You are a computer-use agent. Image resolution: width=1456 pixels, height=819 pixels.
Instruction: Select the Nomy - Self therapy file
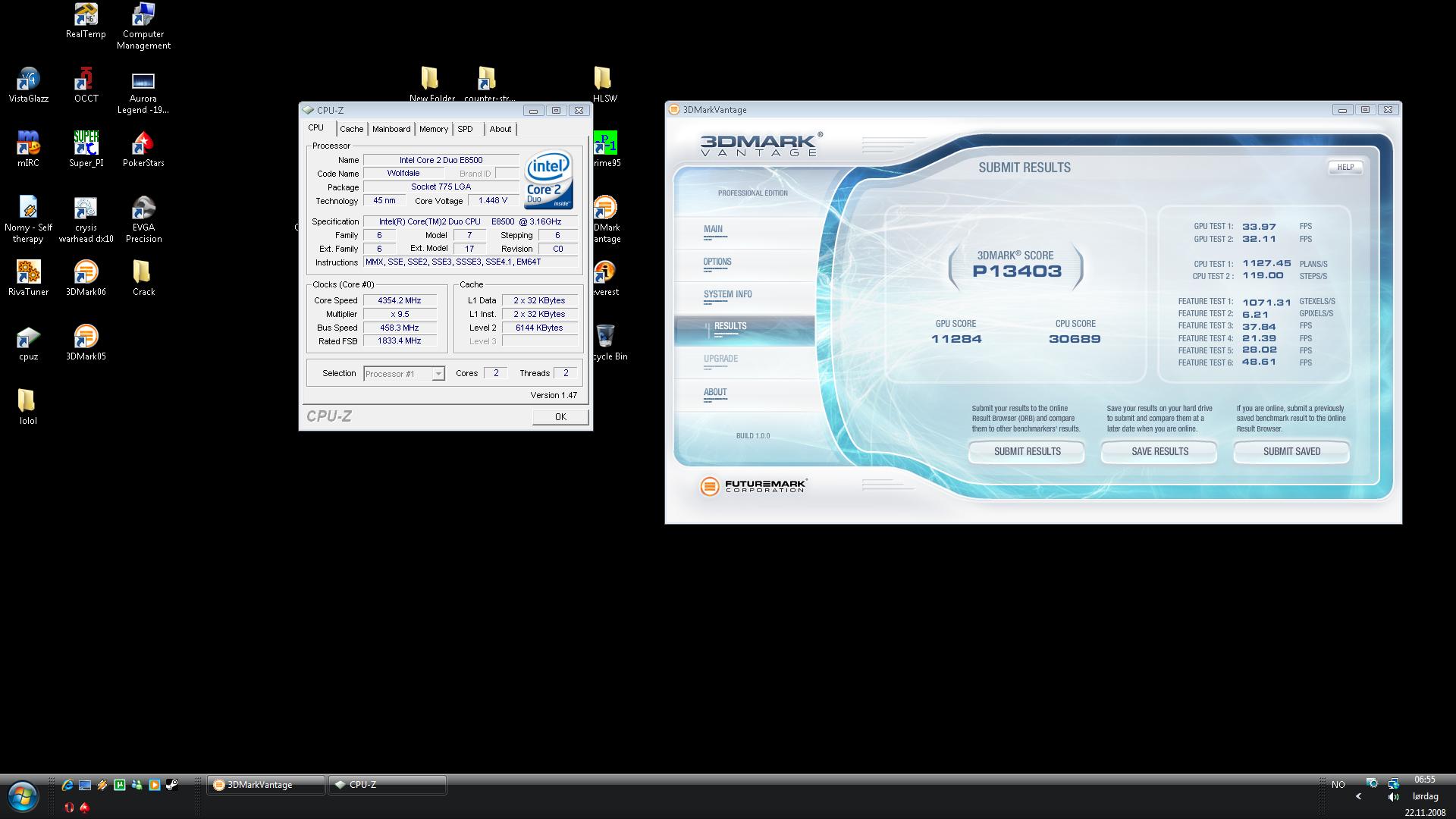coord(28,220)
